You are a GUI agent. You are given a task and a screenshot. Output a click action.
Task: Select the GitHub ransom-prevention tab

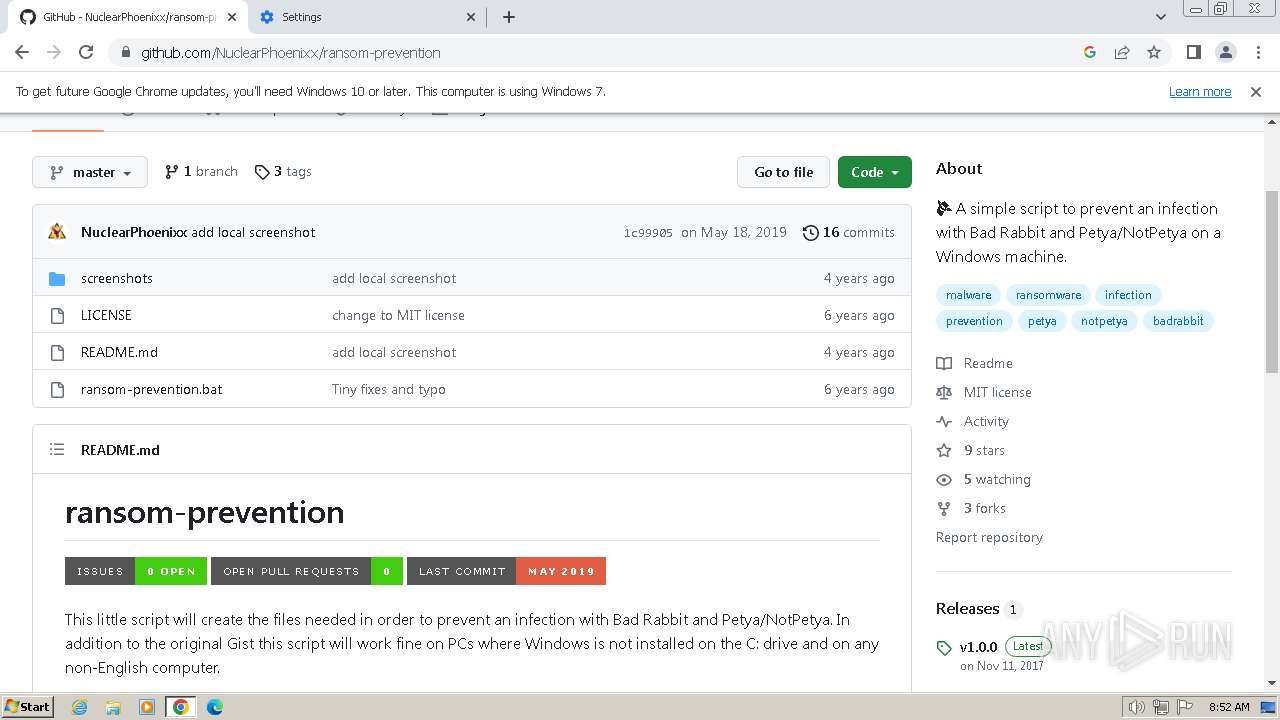[x=127, y=17]
